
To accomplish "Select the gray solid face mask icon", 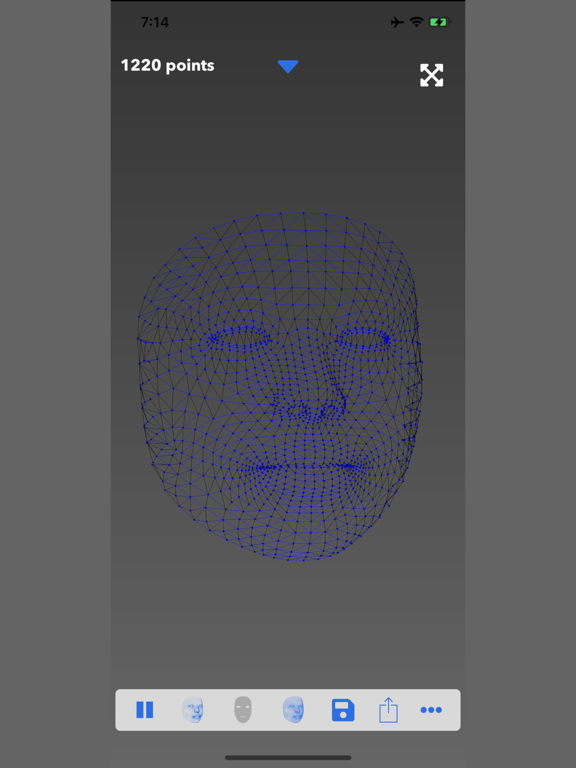I will tap(243, 710).
